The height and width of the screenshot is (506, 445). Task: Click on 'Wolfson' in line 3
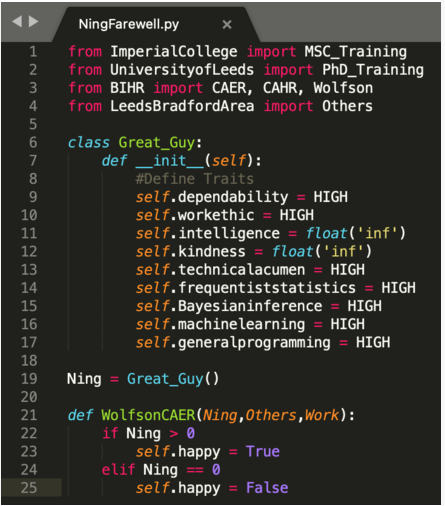[x=343, y=88]
